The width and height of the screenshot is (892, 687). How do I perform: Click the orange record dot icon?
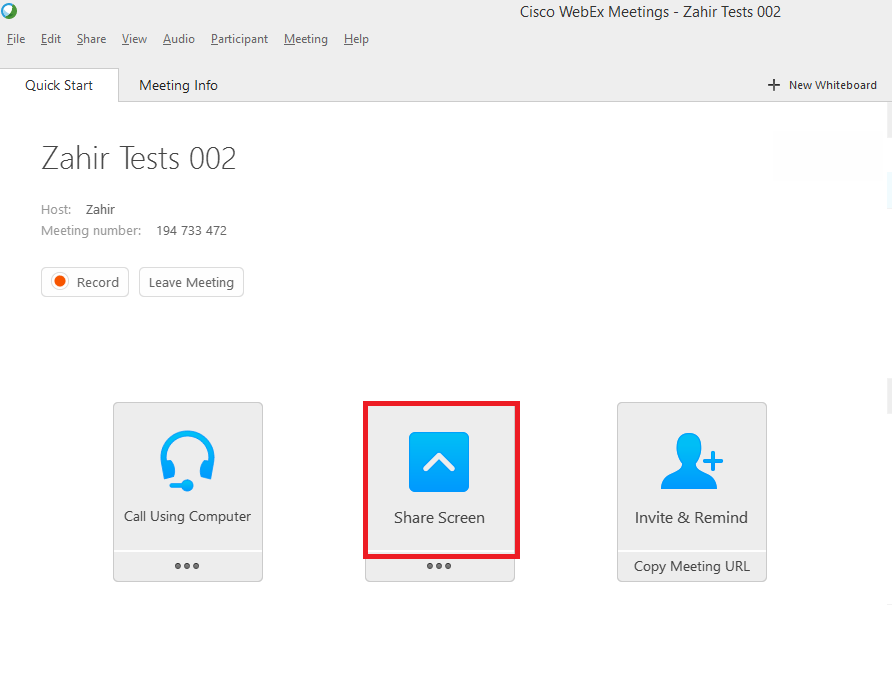point(60,282)
